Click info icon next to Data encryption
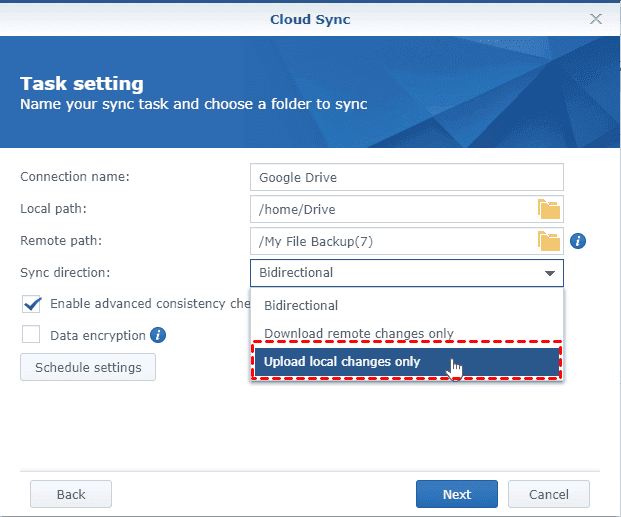Screen dimensions: 621x517 coord(158,335)
